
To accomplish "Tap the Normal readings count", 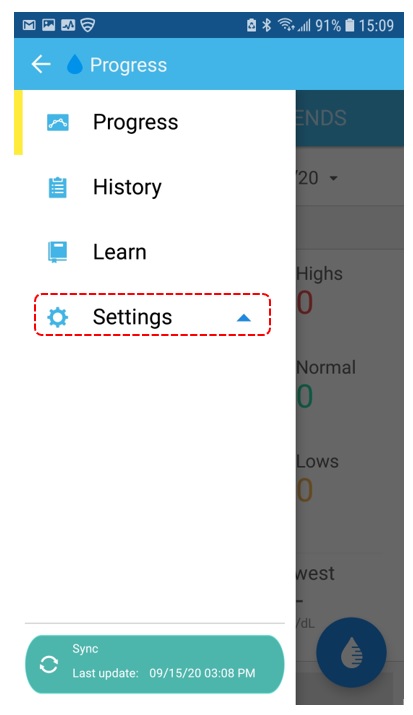I will 305,396.
